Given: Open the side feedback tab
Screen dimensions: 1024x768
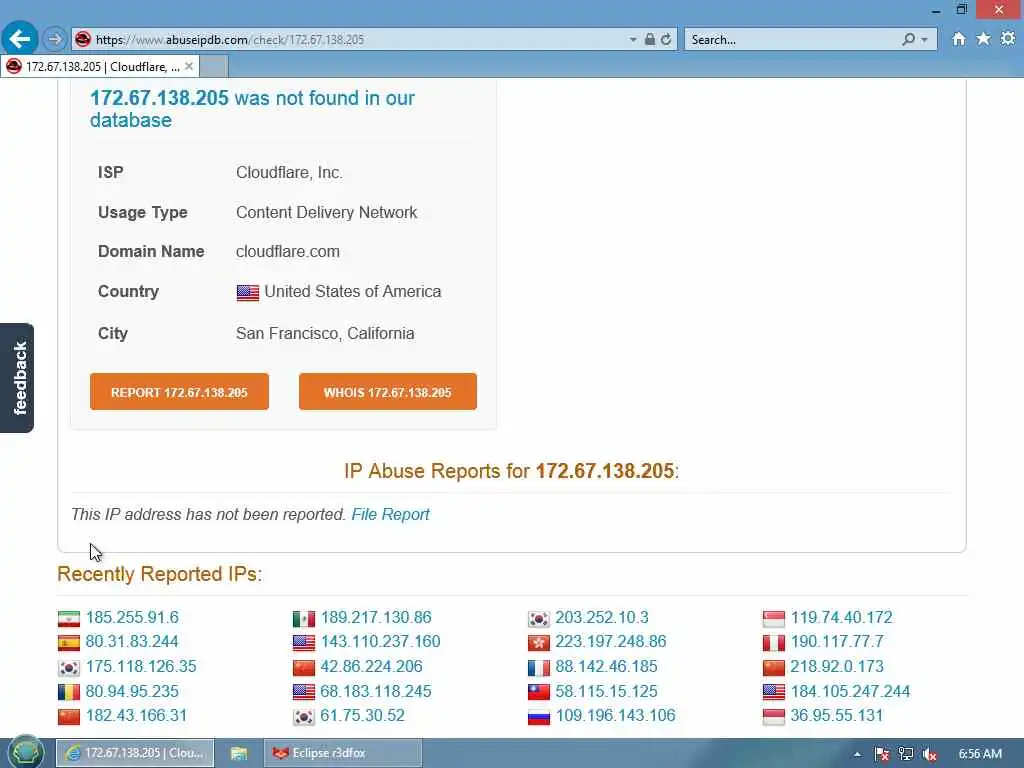Looking at the screenshot, I should (x=17, y=378).
